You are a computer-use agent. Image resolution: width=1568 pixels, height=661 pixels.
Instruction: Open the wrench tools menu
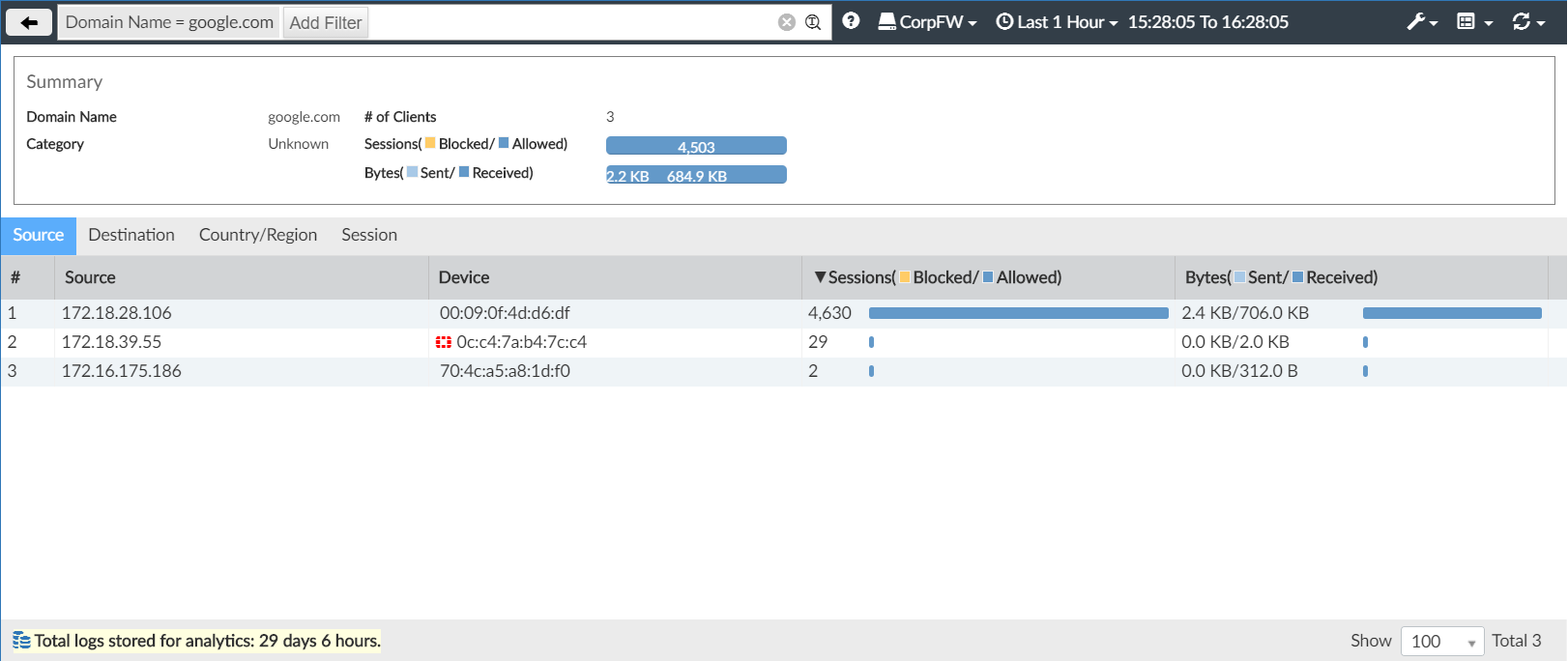[1422, 22]
